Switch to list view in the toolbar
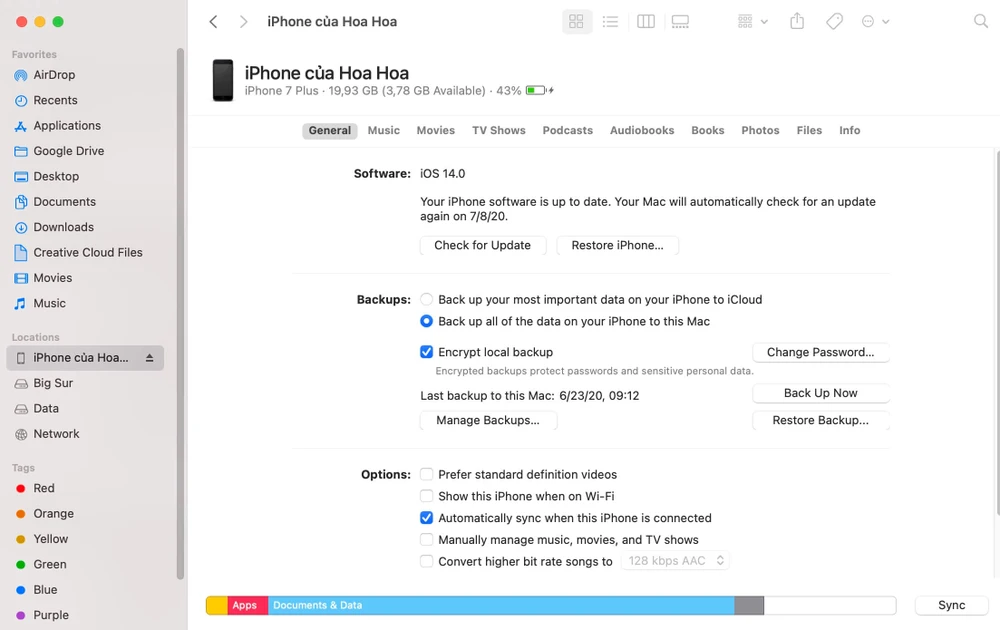Image resolution: width=1000 pixels, height=630 pixels. coord(610,21)
